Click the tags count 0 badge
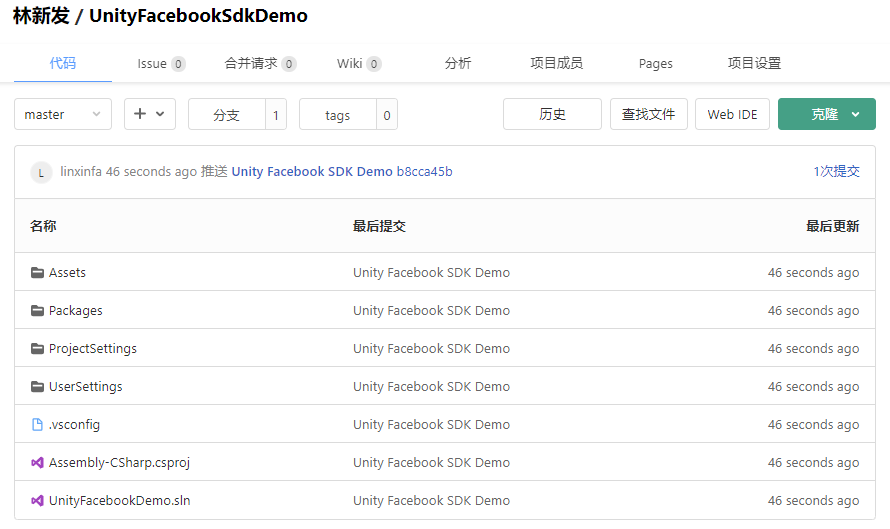Viewport: 890px width, 529px height. coord(387,115)
